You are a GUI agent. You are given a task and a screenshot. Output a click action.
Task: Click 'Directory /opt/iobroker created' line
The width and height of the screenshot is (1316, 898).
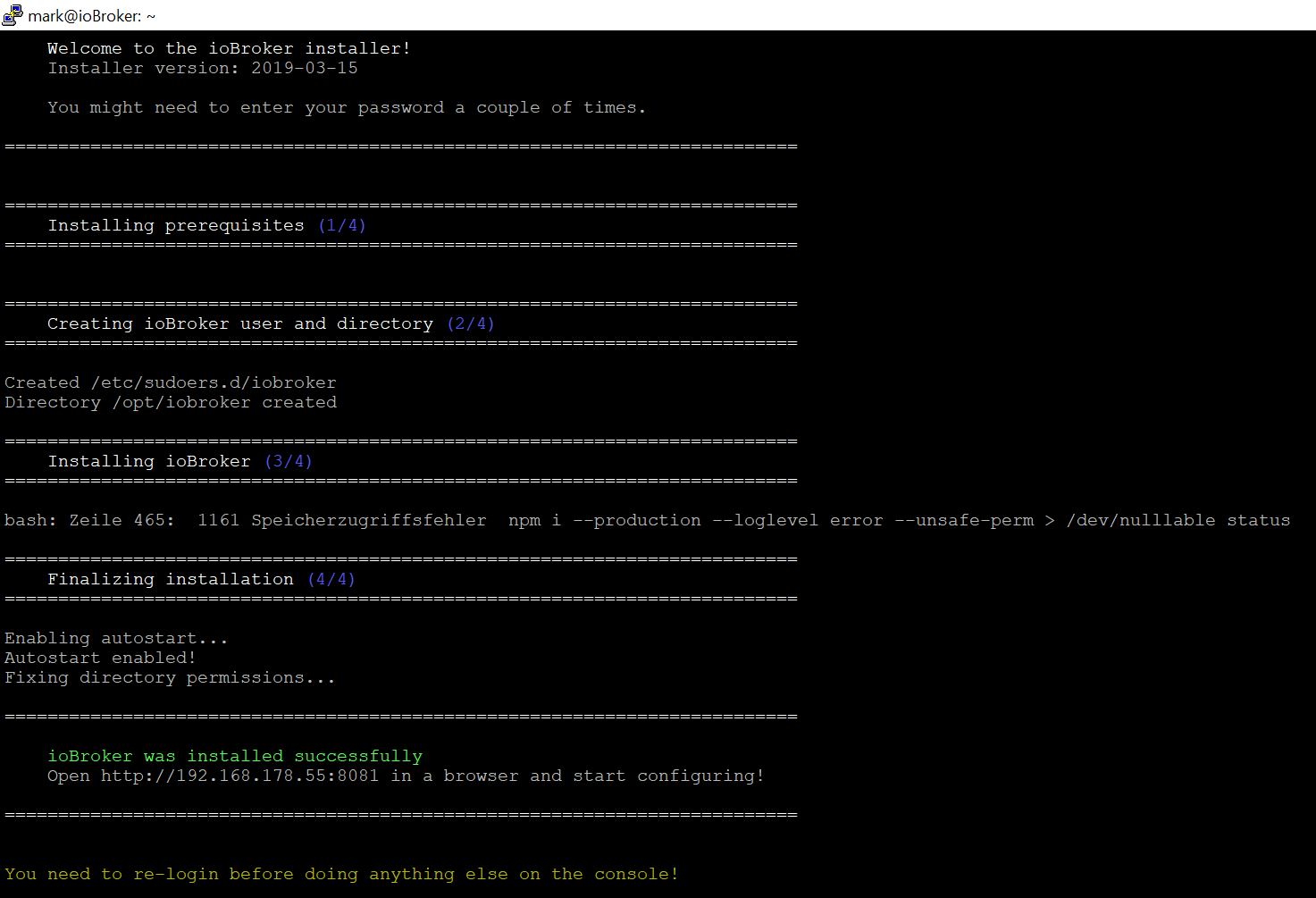tap(171, 402)
